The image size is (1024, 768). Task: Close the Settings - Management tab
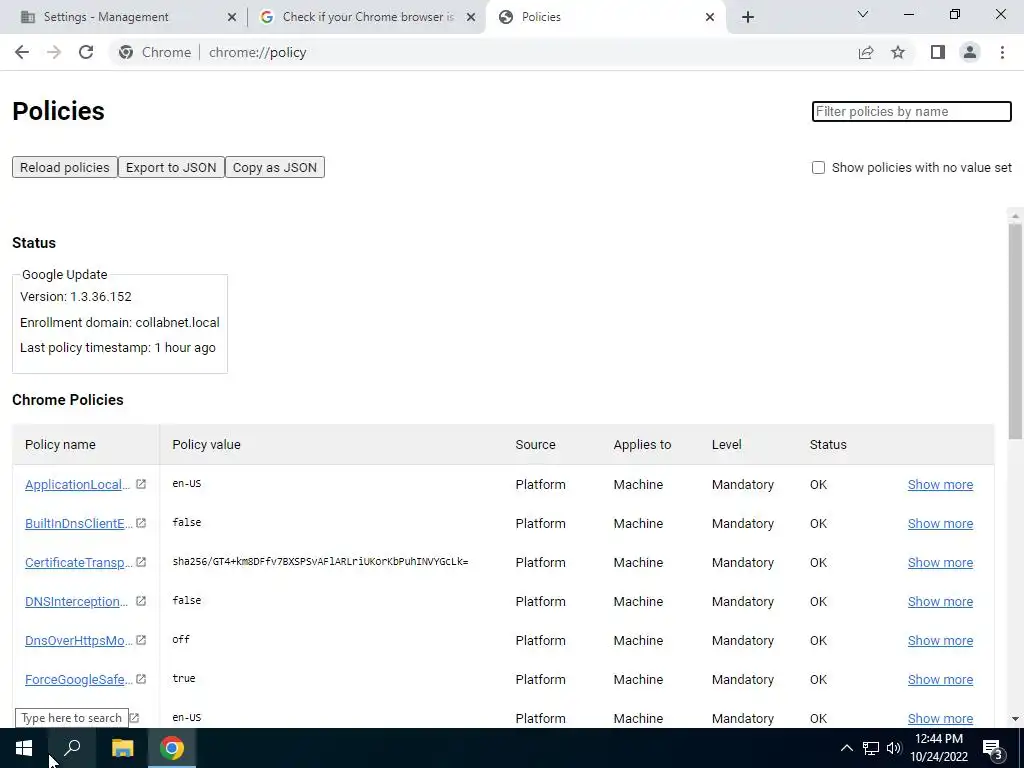(232, 17)
